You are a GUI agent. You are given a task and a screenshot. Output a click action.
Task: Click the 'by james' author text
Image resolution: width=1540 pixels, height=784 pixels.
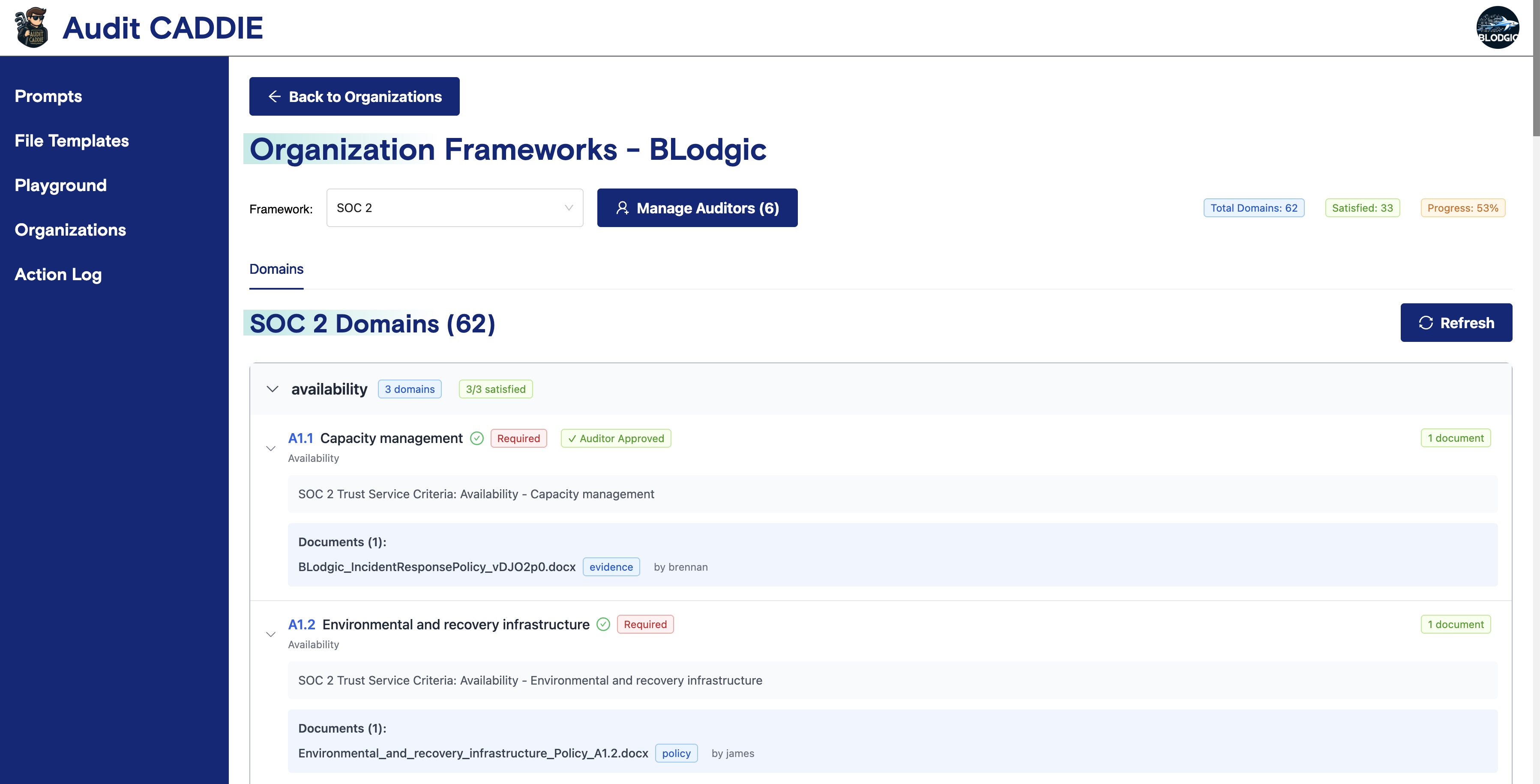click(x=732, y=754)
